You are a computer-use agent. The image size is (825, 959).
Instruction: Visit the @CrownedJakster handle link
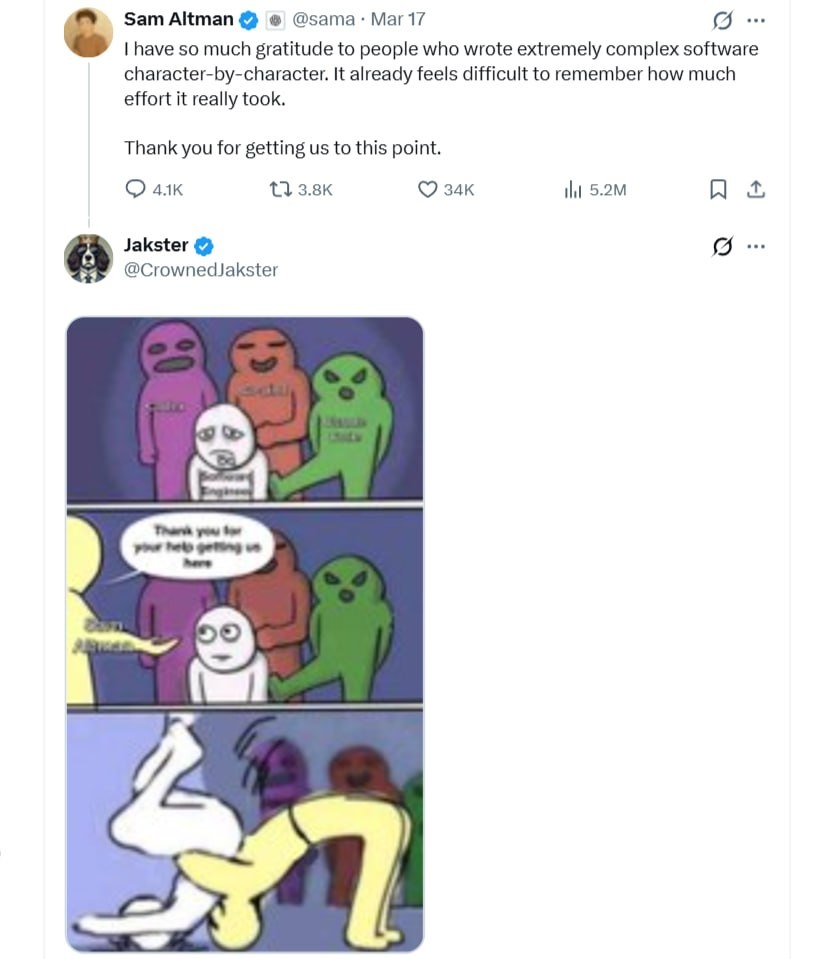(x=201, y=270)
